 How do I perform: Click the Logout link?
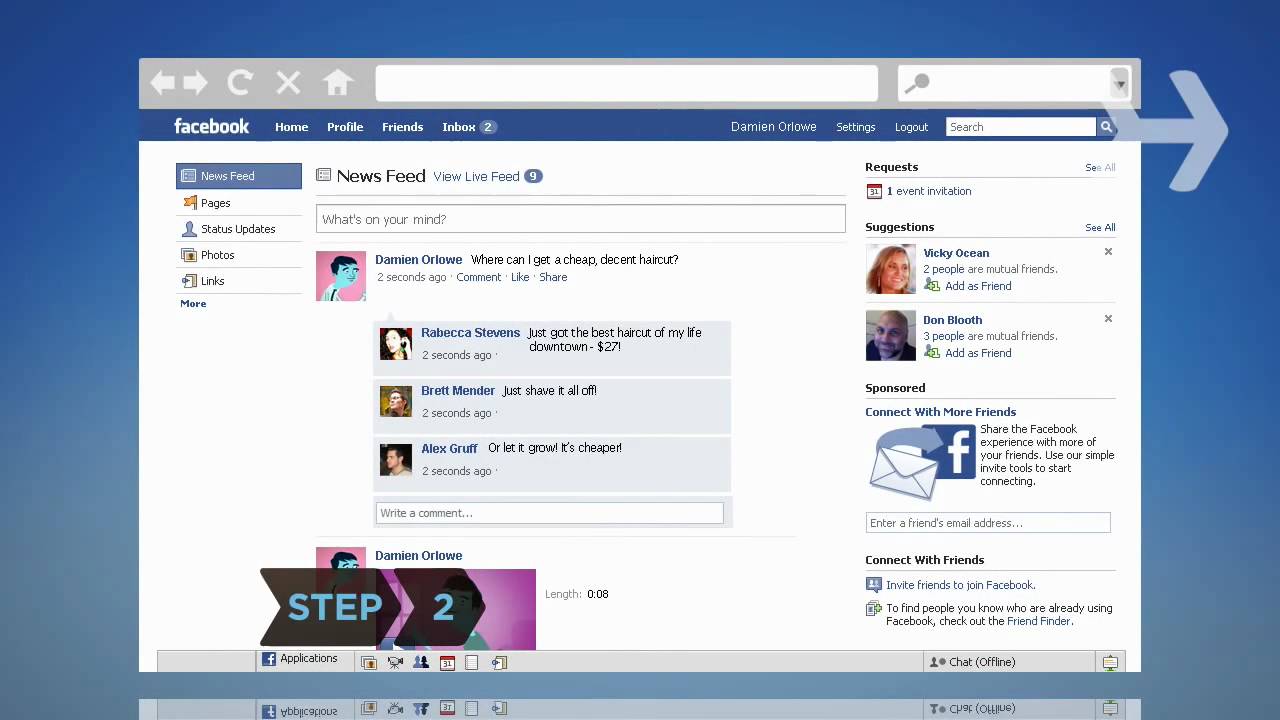(911, 127)
